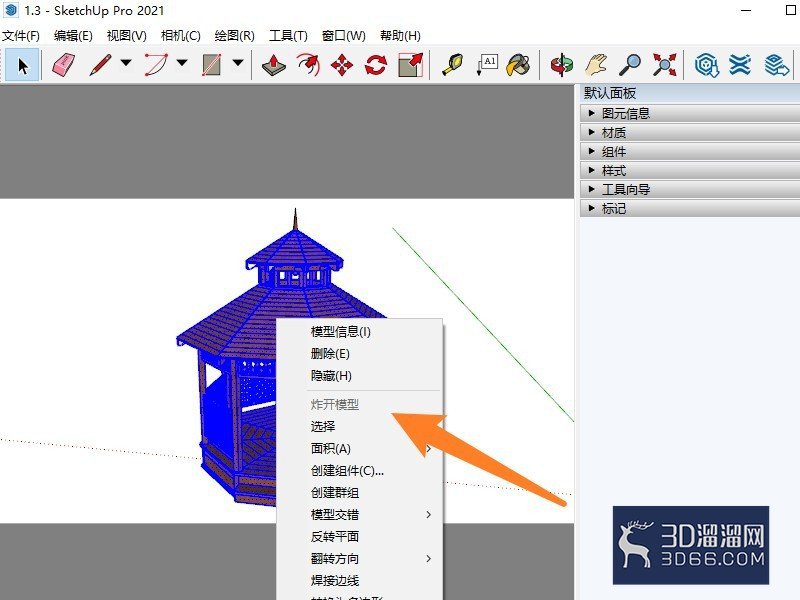Click the 默认面板 tray title
800x600 pixels.
tap(610, 93)
